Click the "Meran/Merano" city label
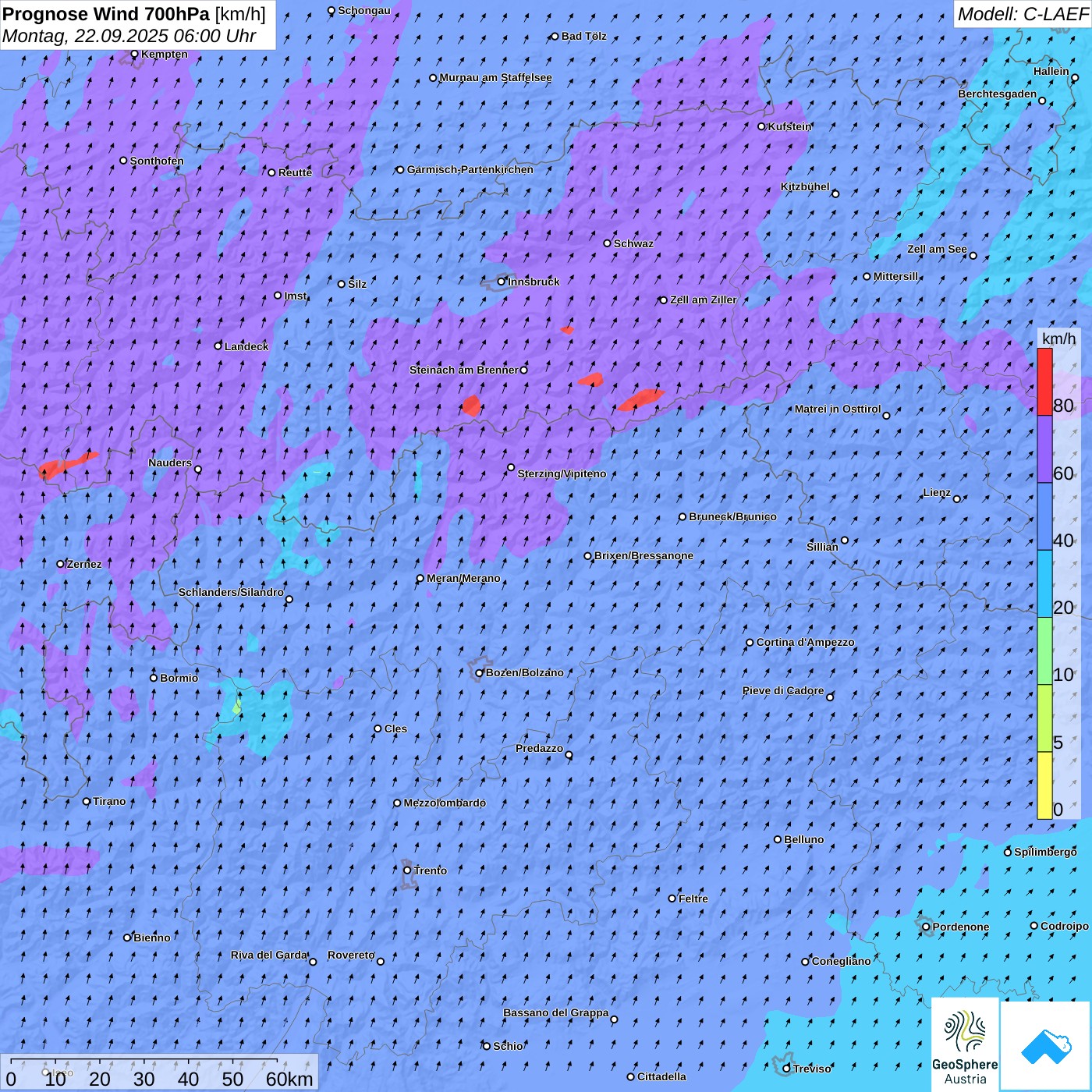This screenshot has height=1092, width=1092. [x=463, y=578]
